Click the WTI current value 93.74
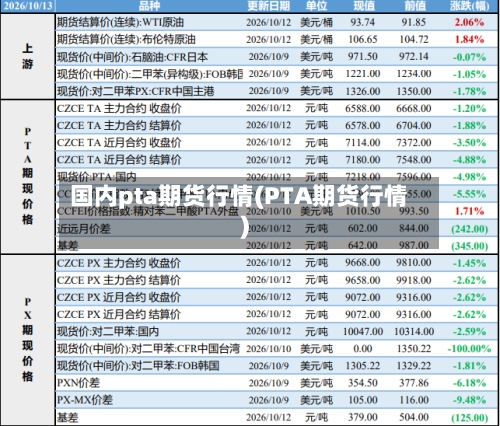This screenshot has width=500, height=426. click(363, 22)
